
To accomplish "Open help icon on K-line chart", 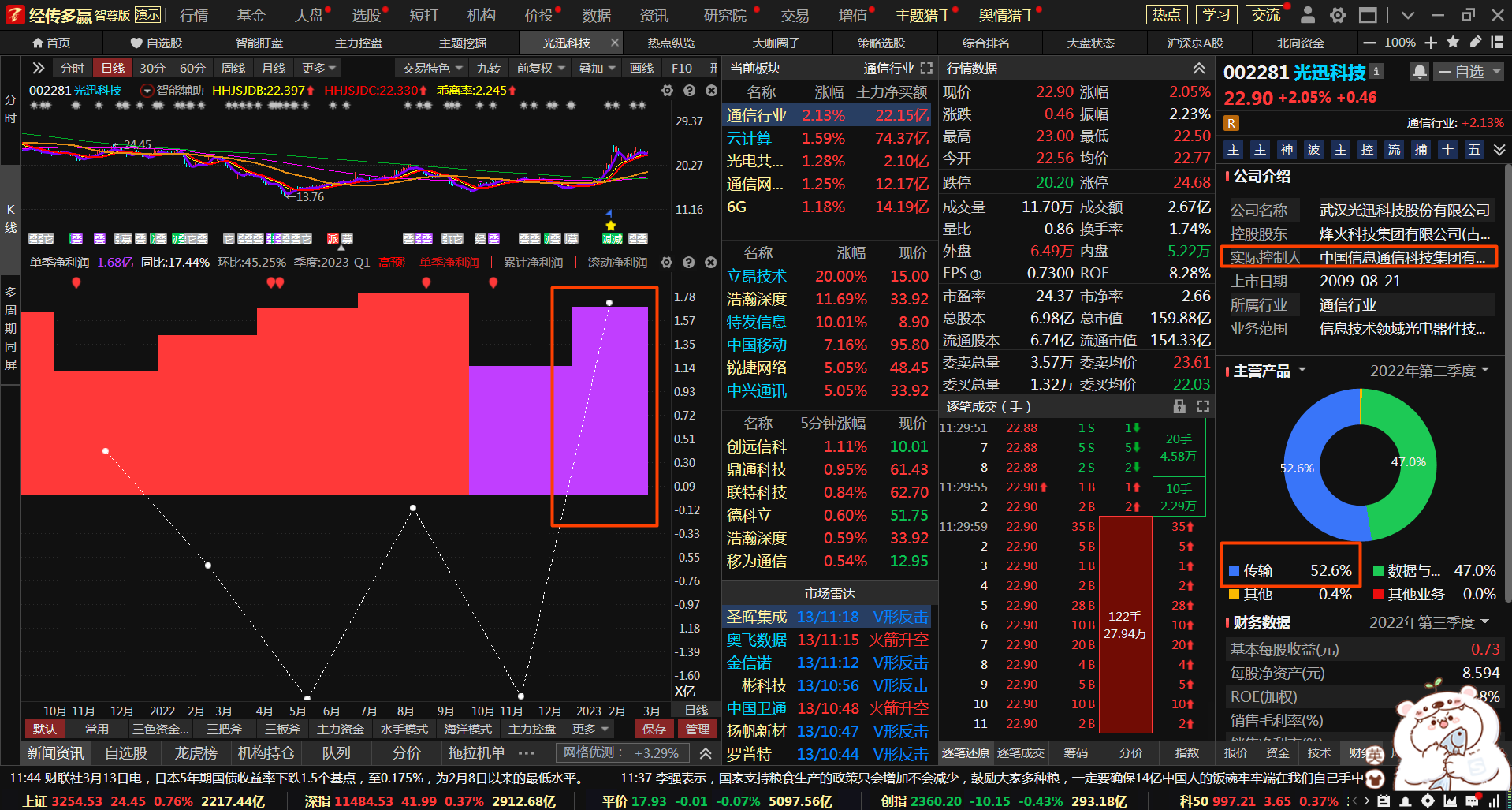I will pos(689,91).
